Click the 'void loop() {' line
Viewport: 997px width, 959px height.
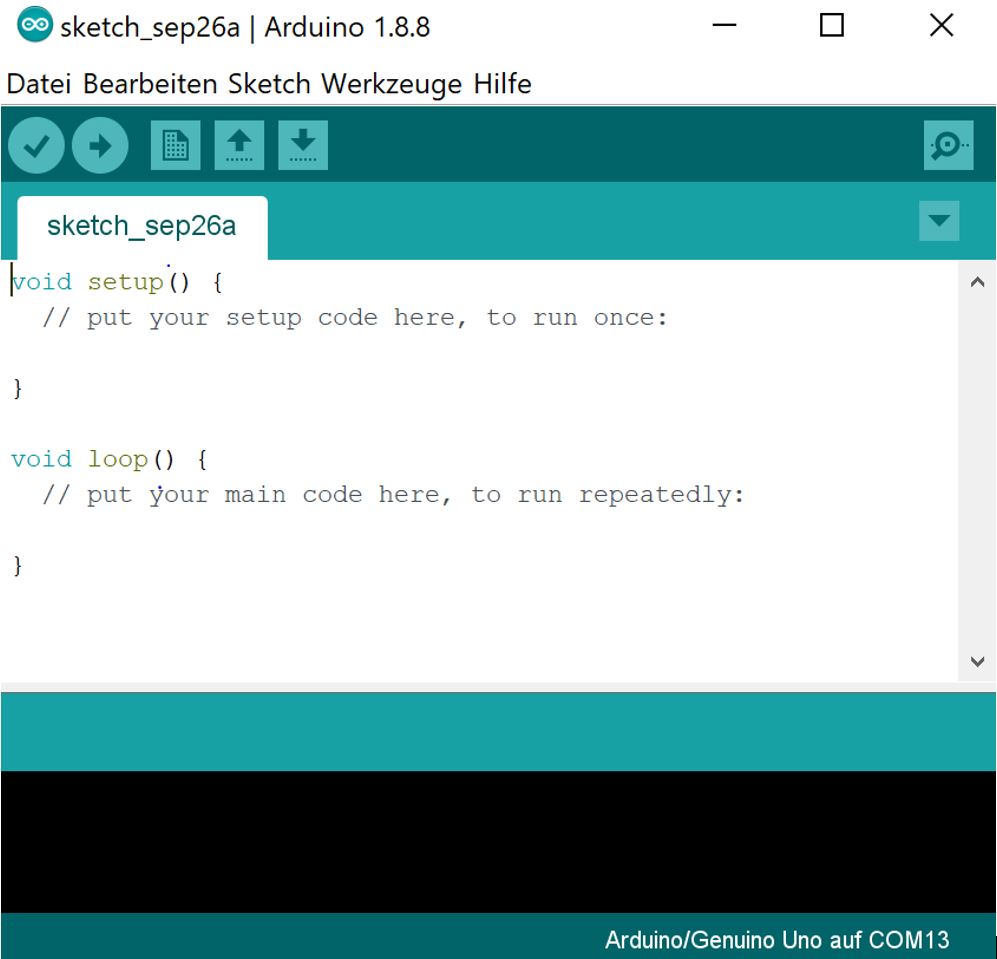point(109,459)
